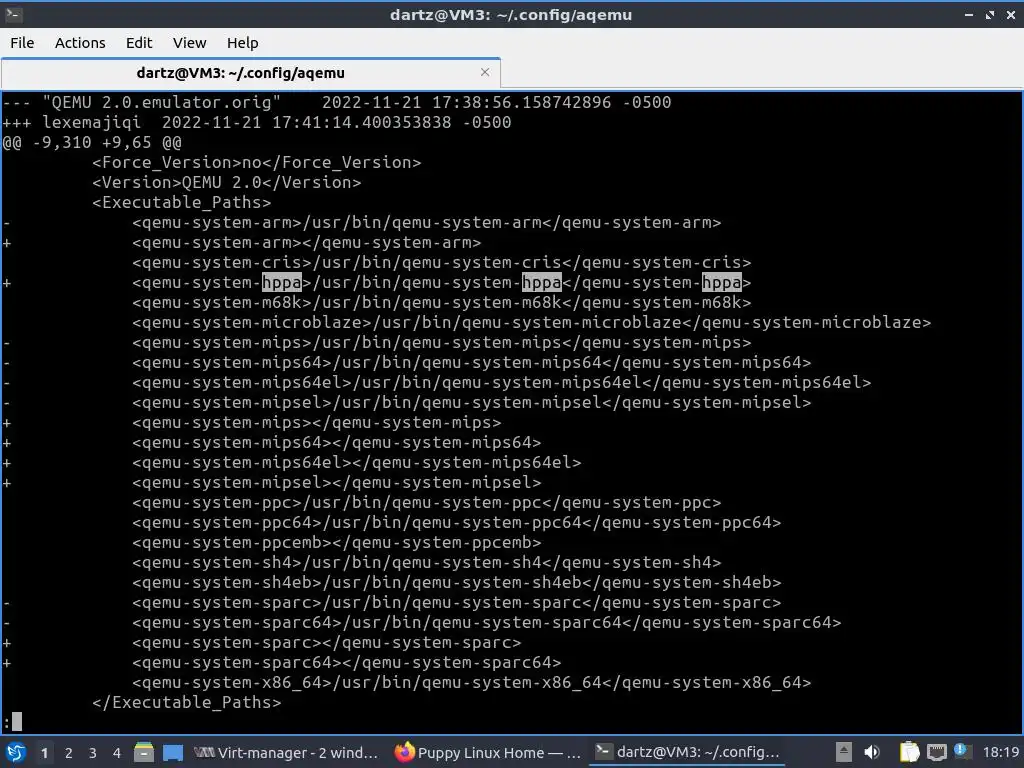This screenshot has width=1024, height=768.
Task: Click the blue show-desktop icon in the taskbar
Action: pos(173,752)
